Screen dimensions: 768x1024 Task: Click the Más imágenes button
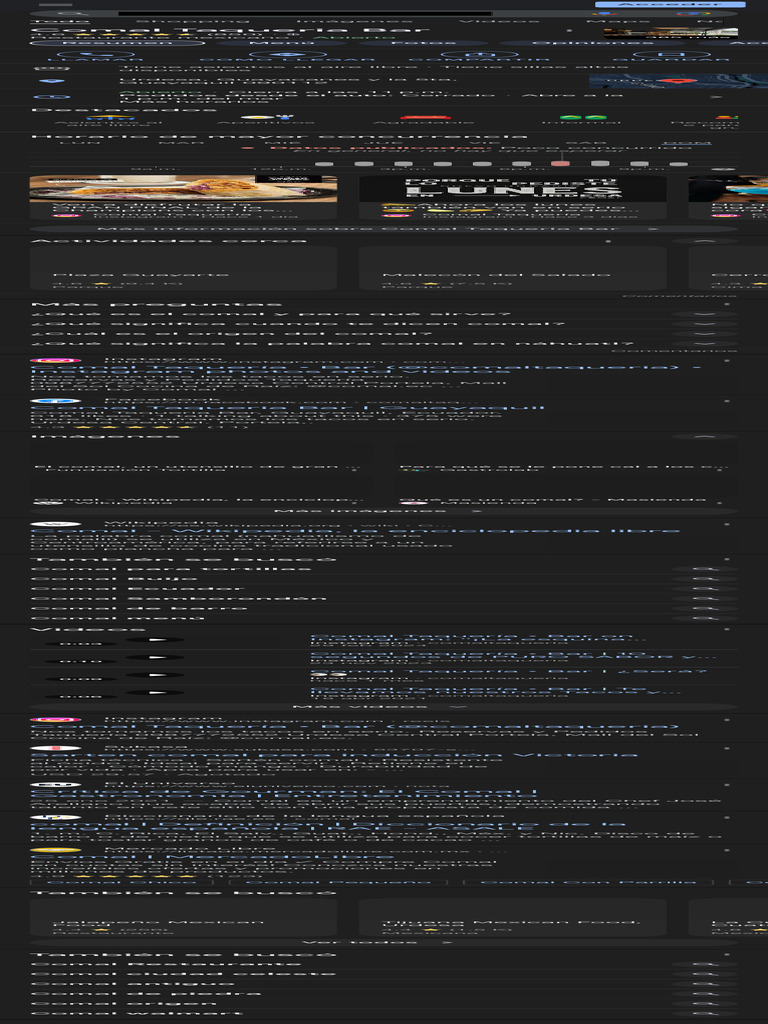click(x=384, y=511)
